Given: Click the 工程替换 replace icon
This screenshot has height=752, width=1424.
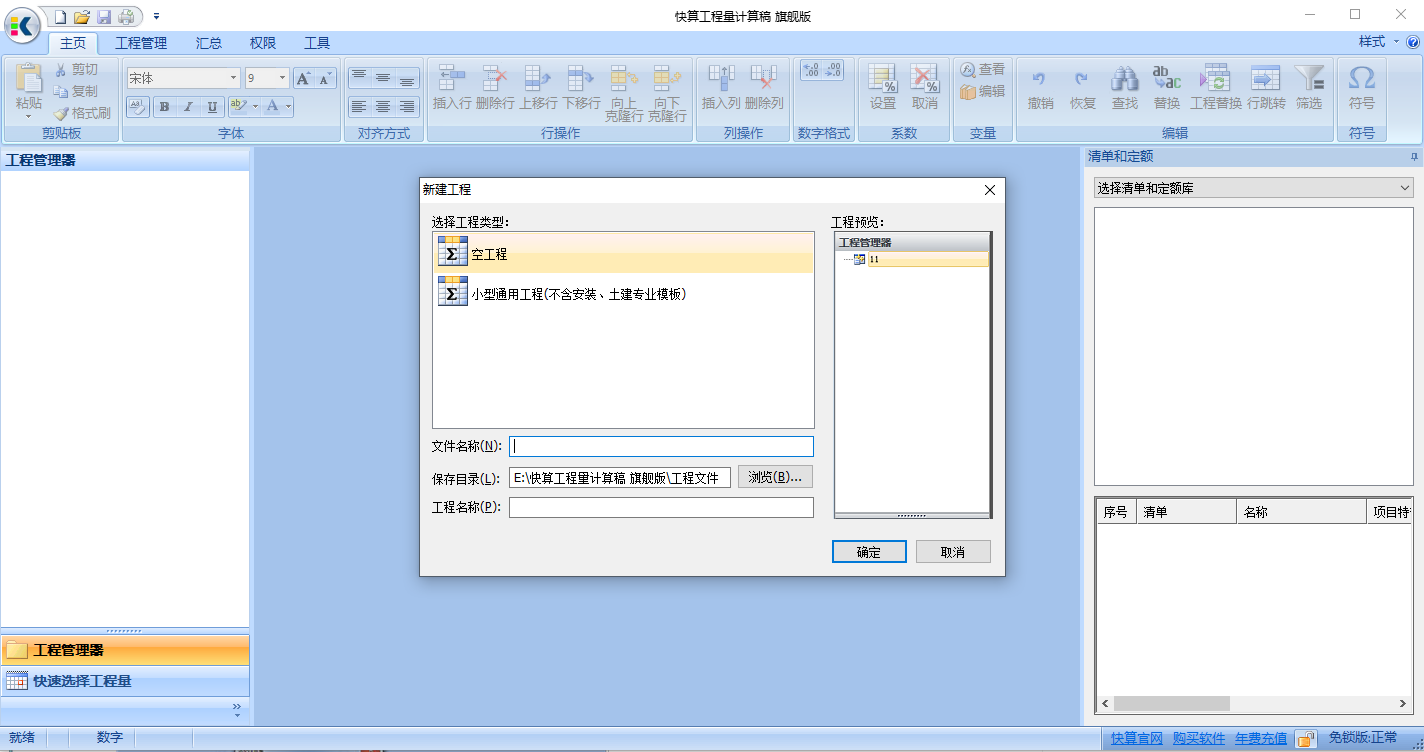Looking at the screenshot, I should (1214, 88).
